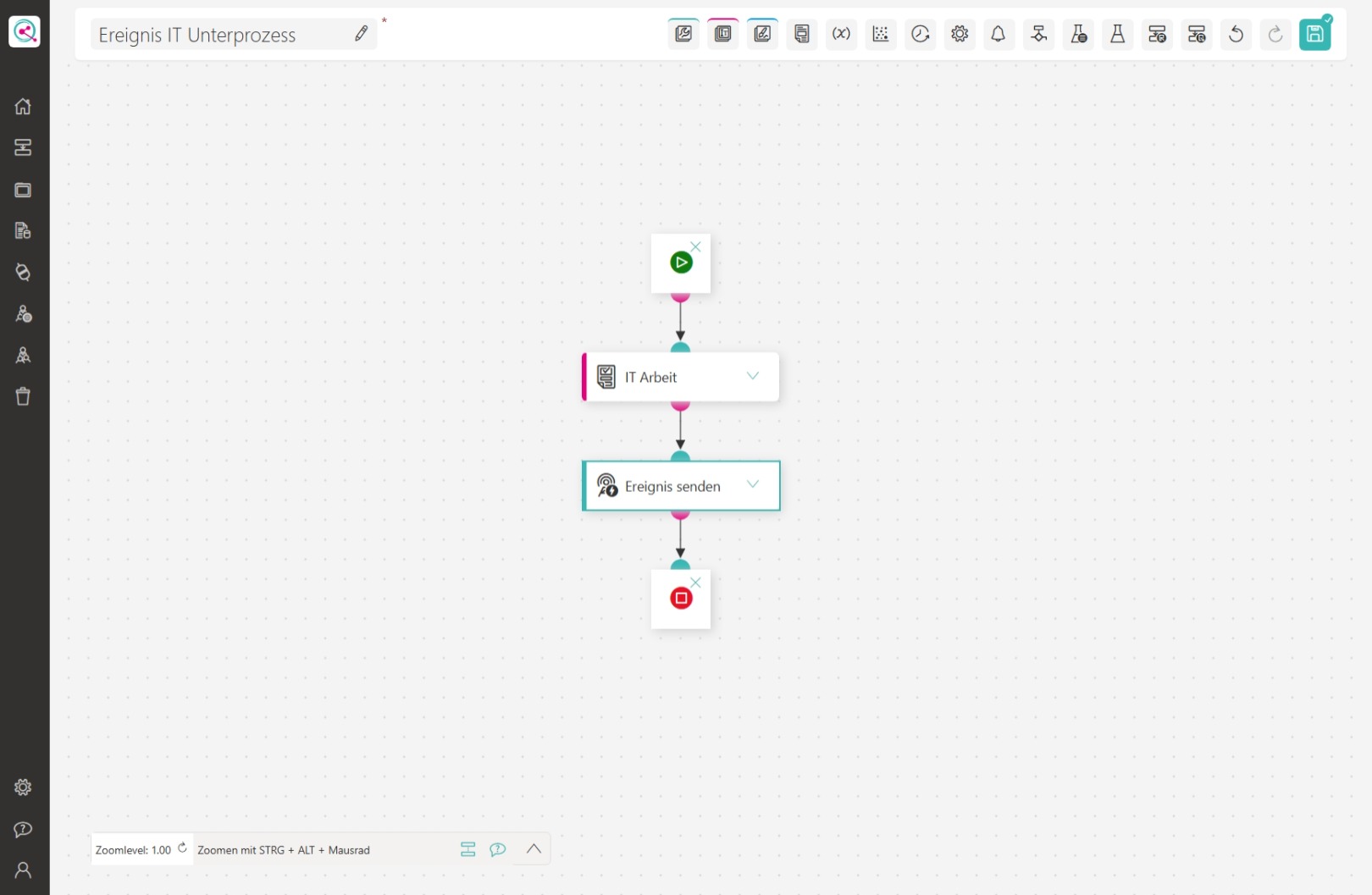Open the help chat sidebar icon

23,829
